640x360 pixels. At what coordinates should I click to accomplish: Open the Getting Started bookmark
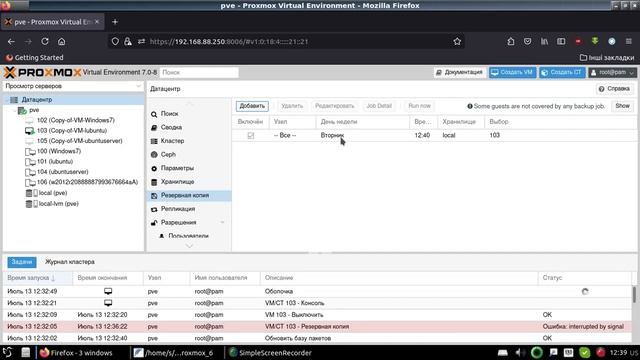click(35, 58)
